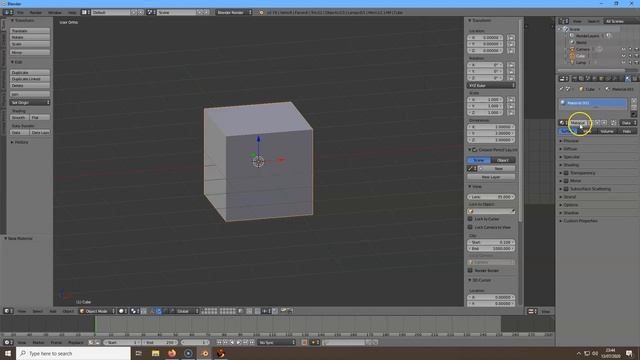Click the auto keyframe record icon
The width and height of the screenshot is (640, 360).
[x=304, y=342]
